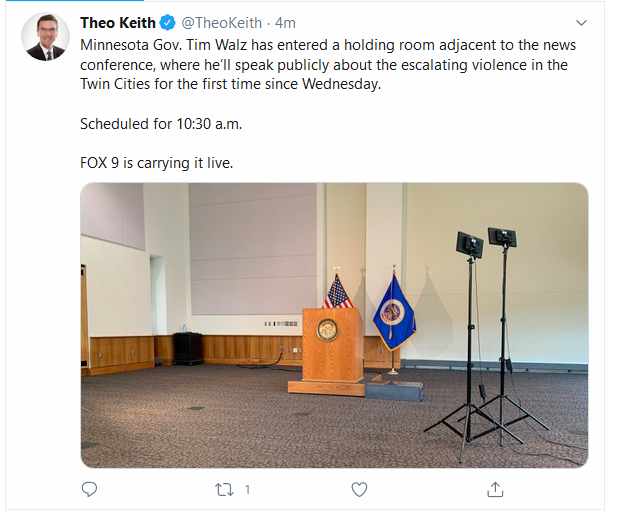Open the share tweet icon
The image size is (623, 512).
pos(494,489)
